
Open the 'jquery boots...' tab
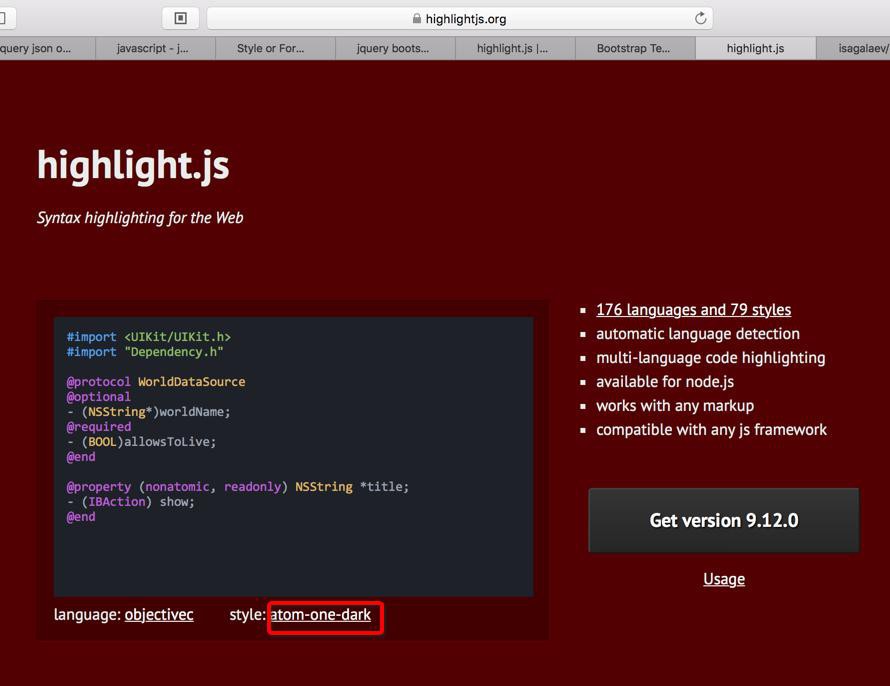click(395, 48)
